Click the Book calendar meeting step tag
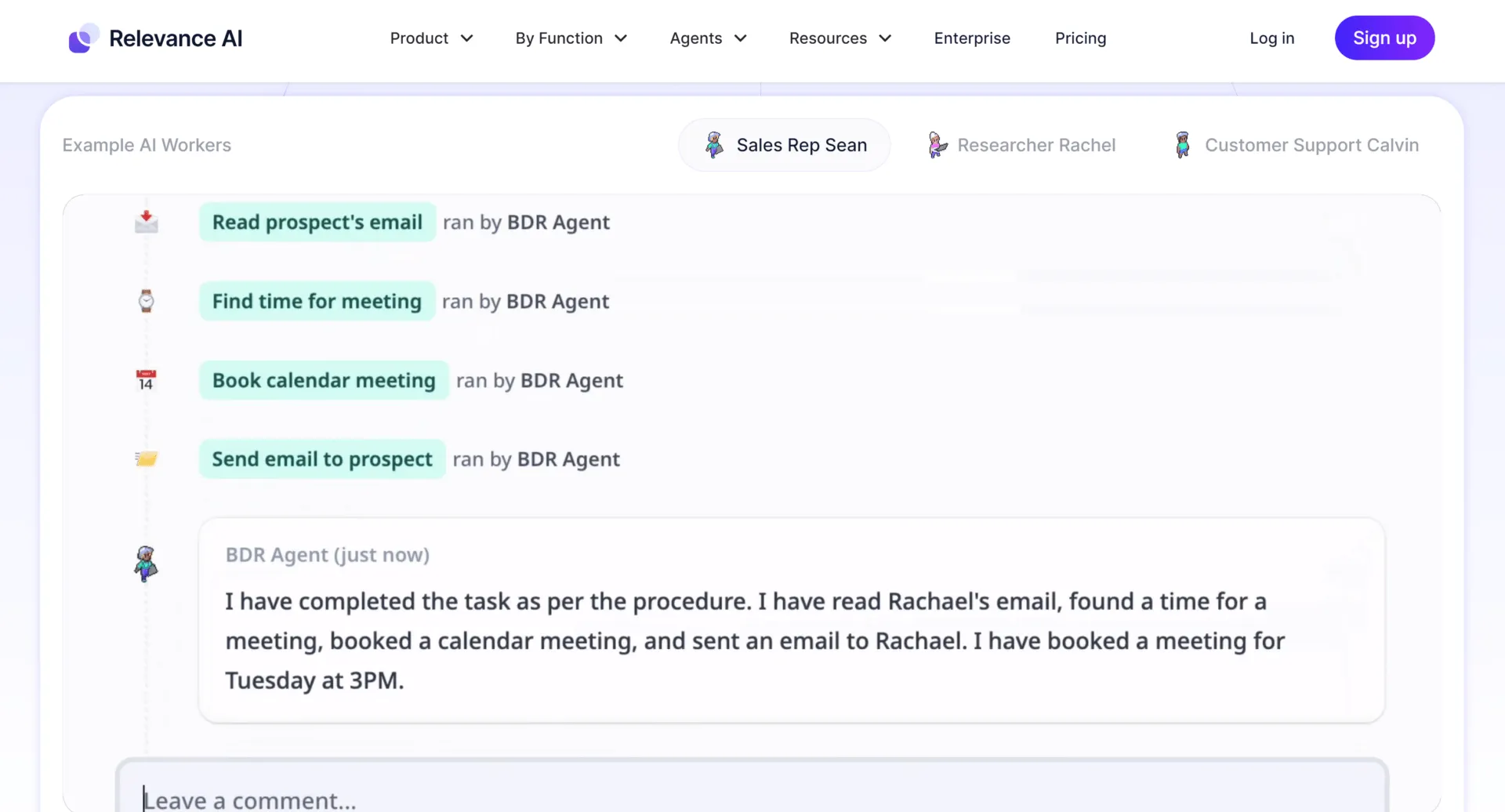Image resolution: width=1505 pixels, height=812 pixels. (x=324, y=380)
